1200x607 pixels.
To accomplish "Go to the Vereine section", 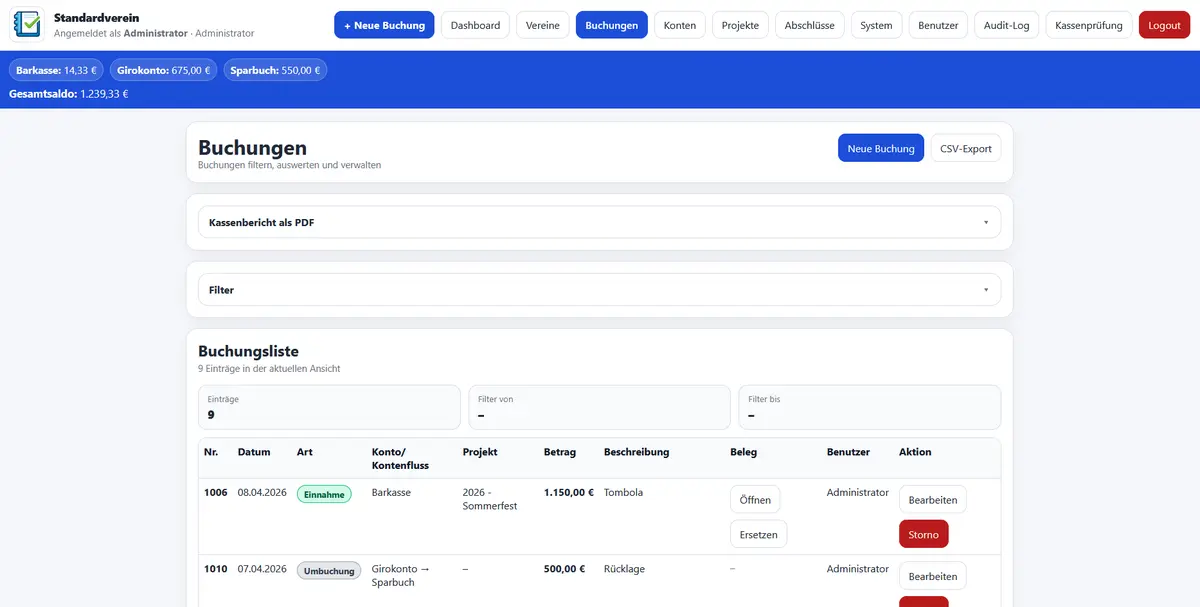I will [543, 25].
